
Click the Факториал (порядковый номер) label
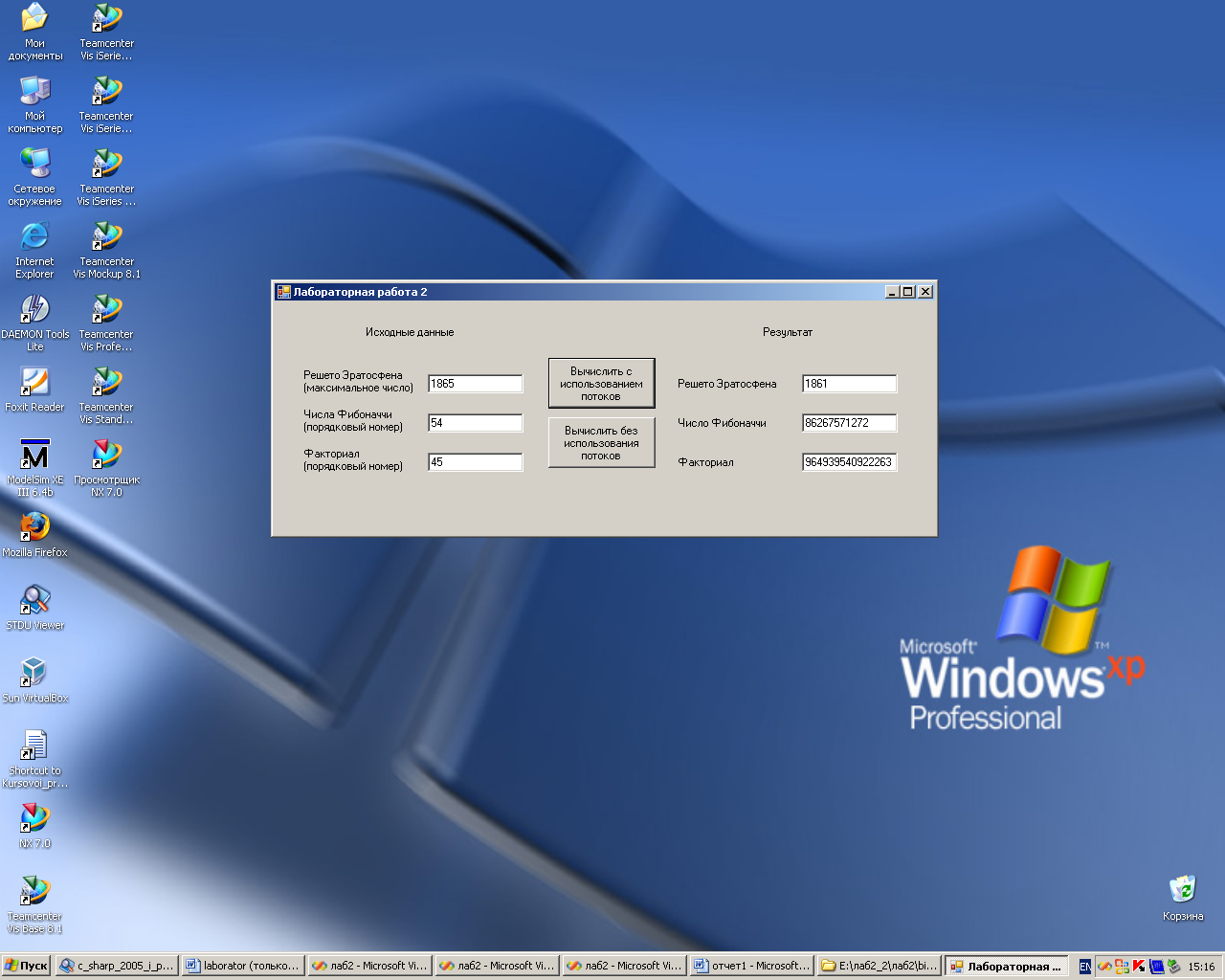pyautogui.click(x=353, y=460)
